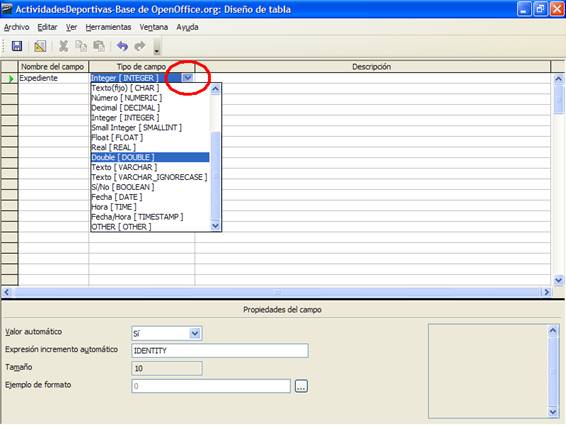
Task: Click the Copy icon in toolbar
Action: pos(81,46)
